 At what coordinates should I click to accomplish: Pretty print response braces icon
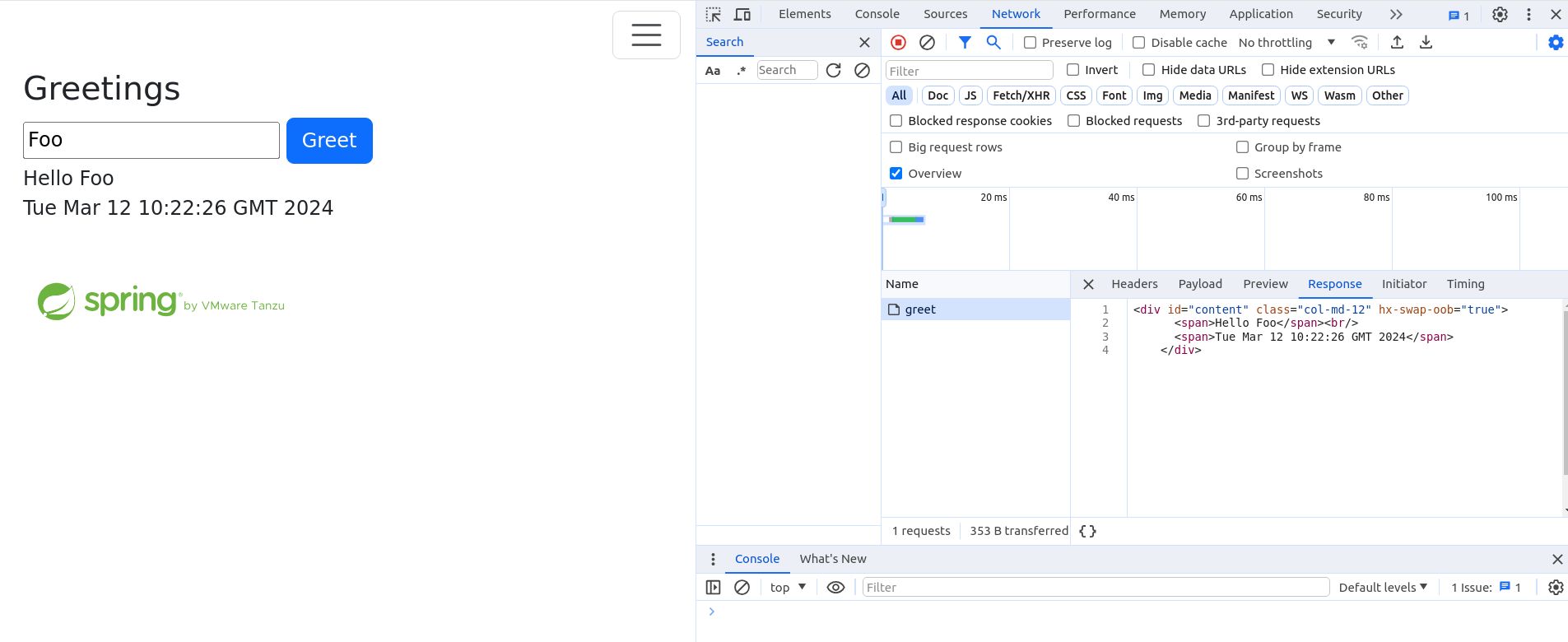point(1087,531)
